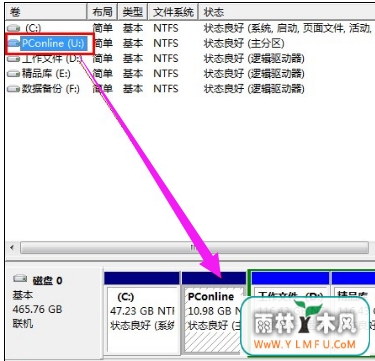375x361 pixels.
Task: Select the 状态良好 (主分区) status cell
Action: [x=244, y=43]
